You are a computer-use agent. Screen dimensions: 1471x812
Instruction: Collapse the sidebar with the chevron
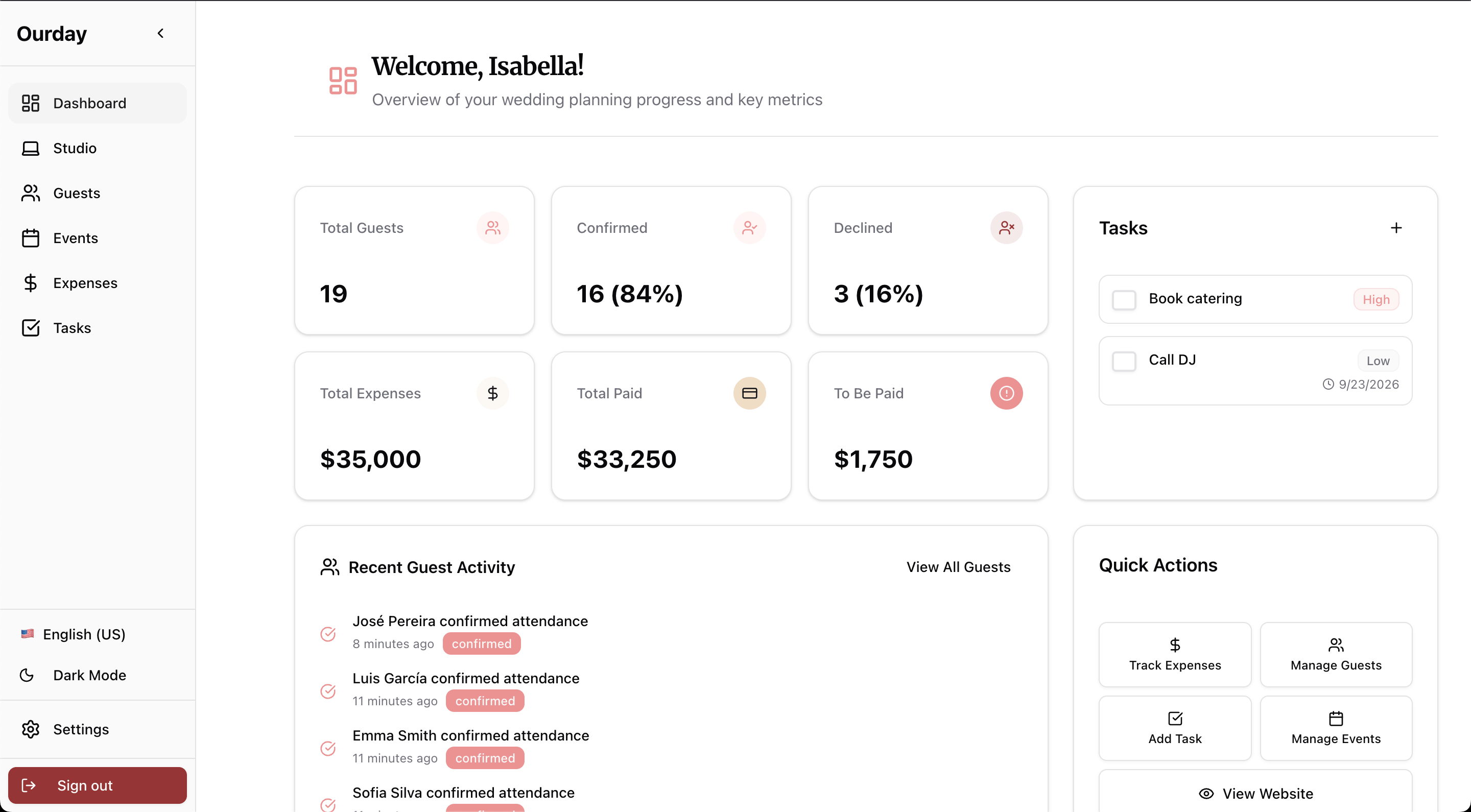(160, 34)
